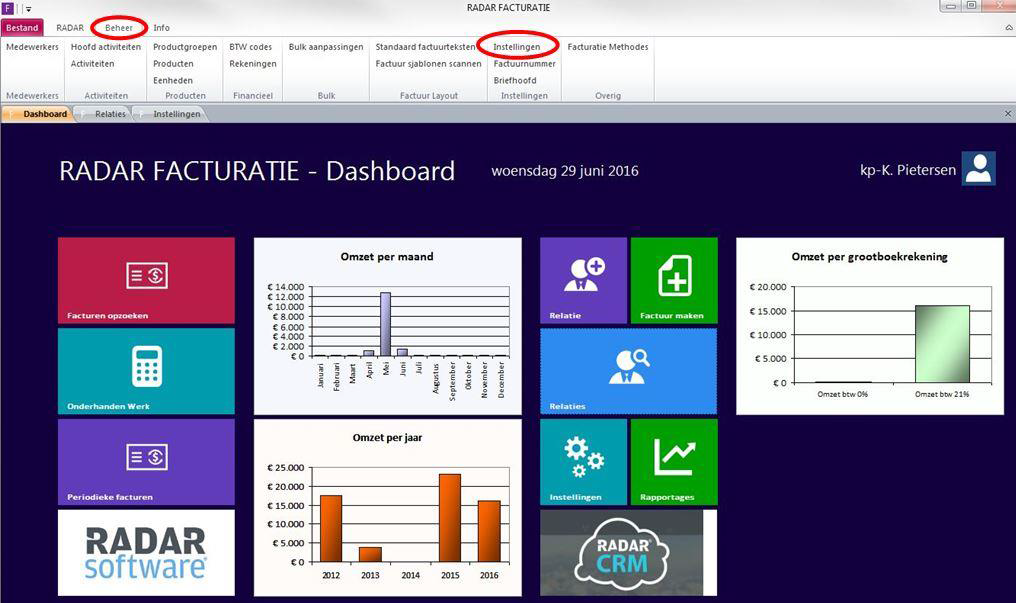Open the Periodieke facturen tile
This screenshot has height=603, width=1016.
[x=146, y=462]
